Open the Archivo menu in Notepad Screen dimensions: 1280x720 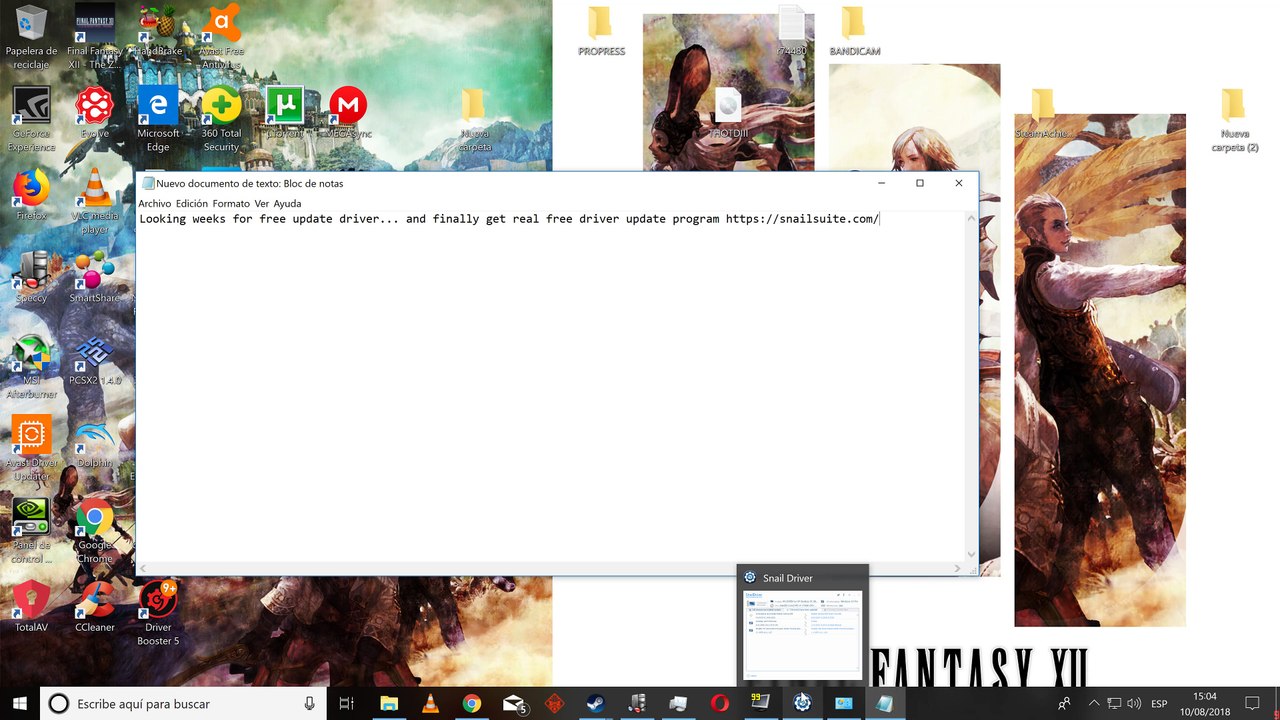point(154,203)
